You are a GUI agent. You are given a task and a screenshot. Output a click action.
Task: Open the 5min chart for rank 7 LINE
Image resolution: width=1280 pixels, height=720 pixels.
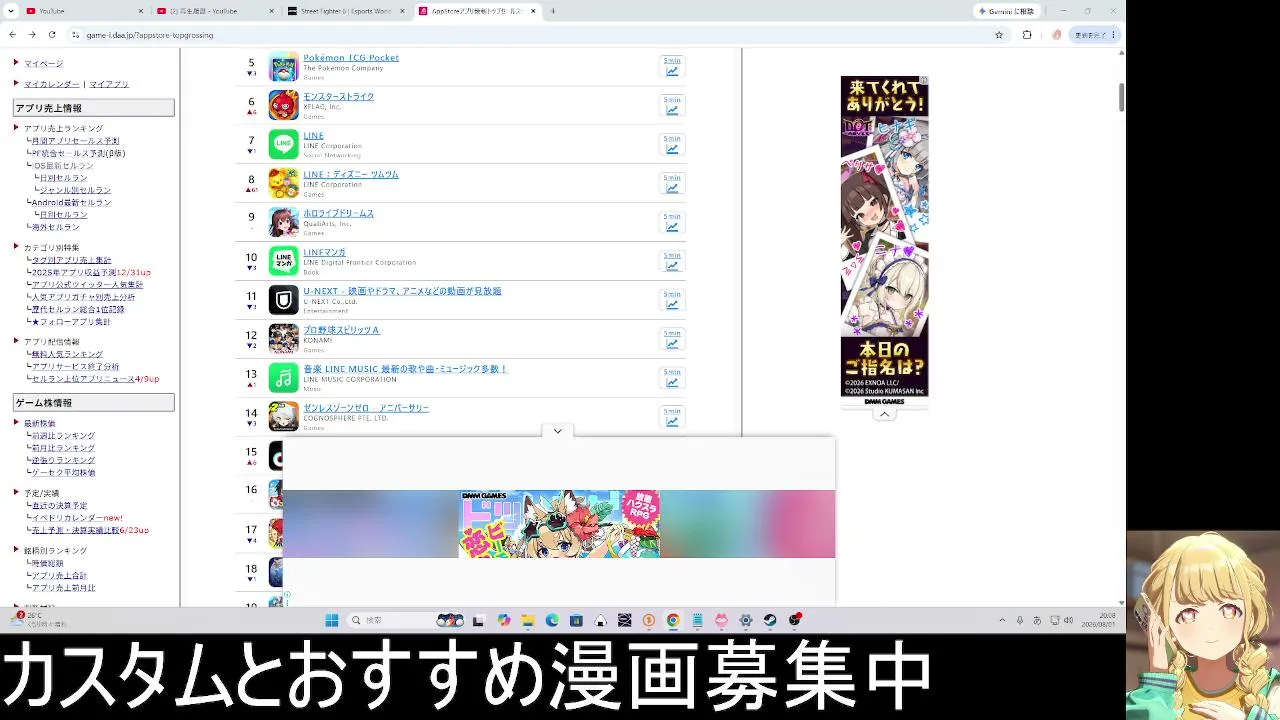672,144
